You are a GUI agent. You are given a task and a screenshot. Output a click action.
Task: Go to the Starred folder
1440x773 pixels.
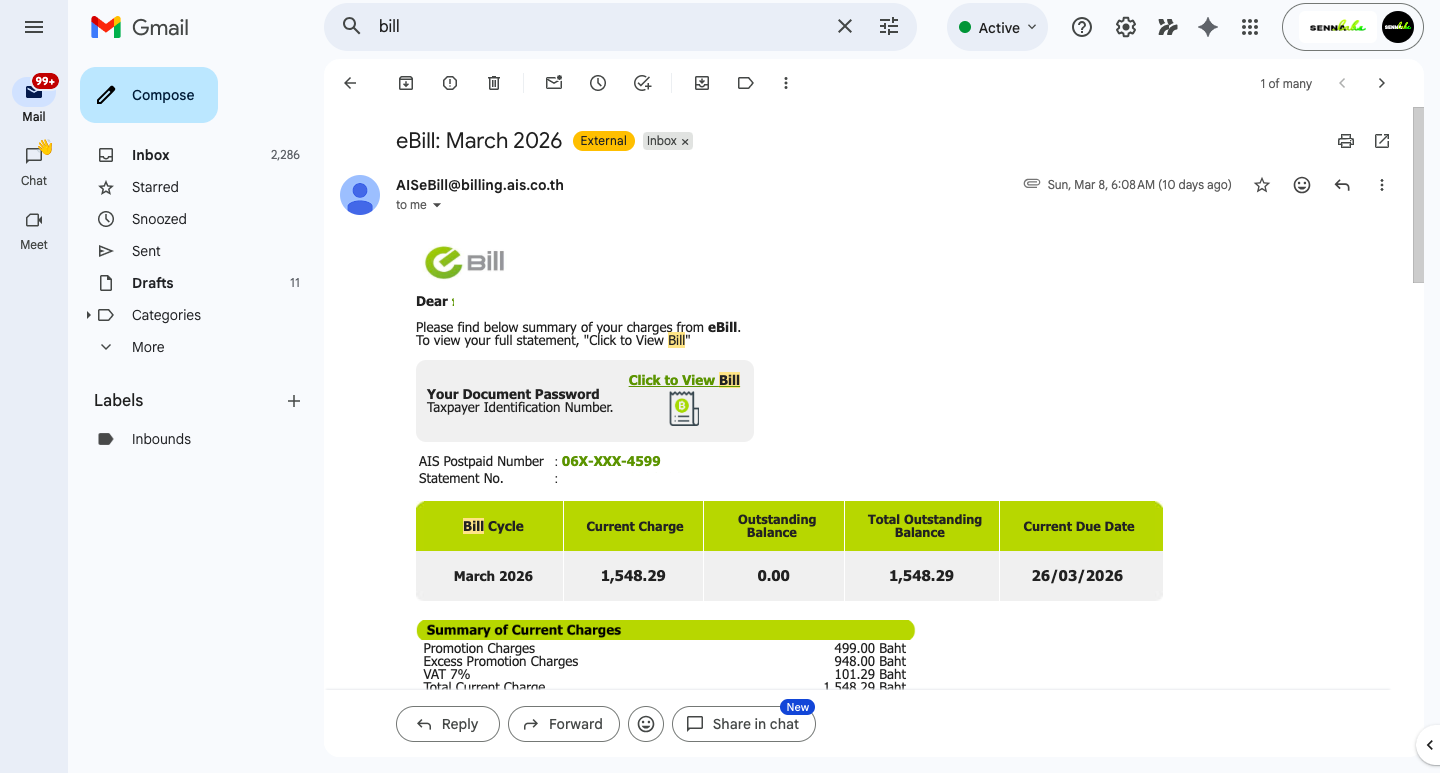click(x=155, y=187)
